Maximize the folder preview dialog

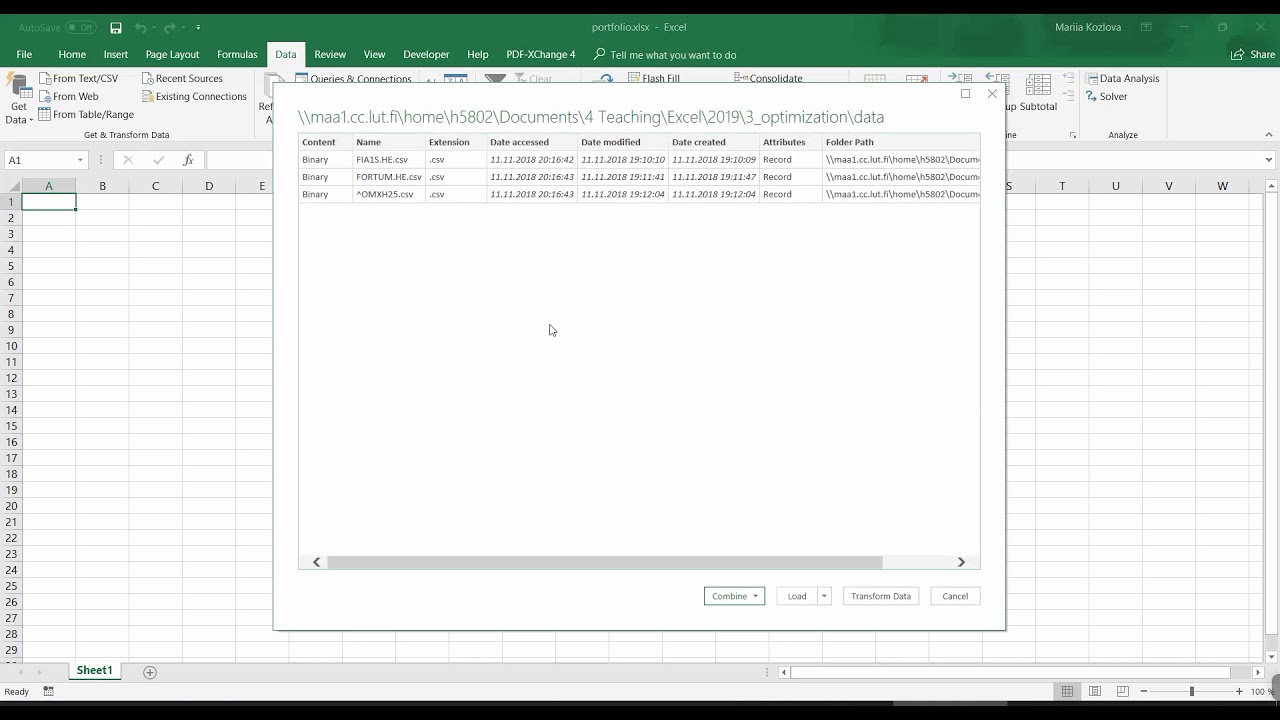tap(965, 94)
